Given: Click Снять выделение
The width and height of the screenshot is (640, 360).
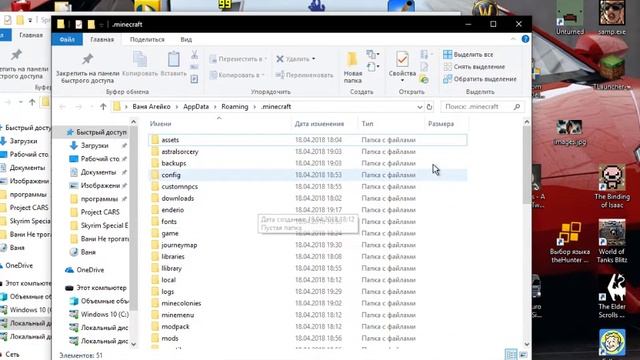Looking at the screenshot, I should 474,67.
